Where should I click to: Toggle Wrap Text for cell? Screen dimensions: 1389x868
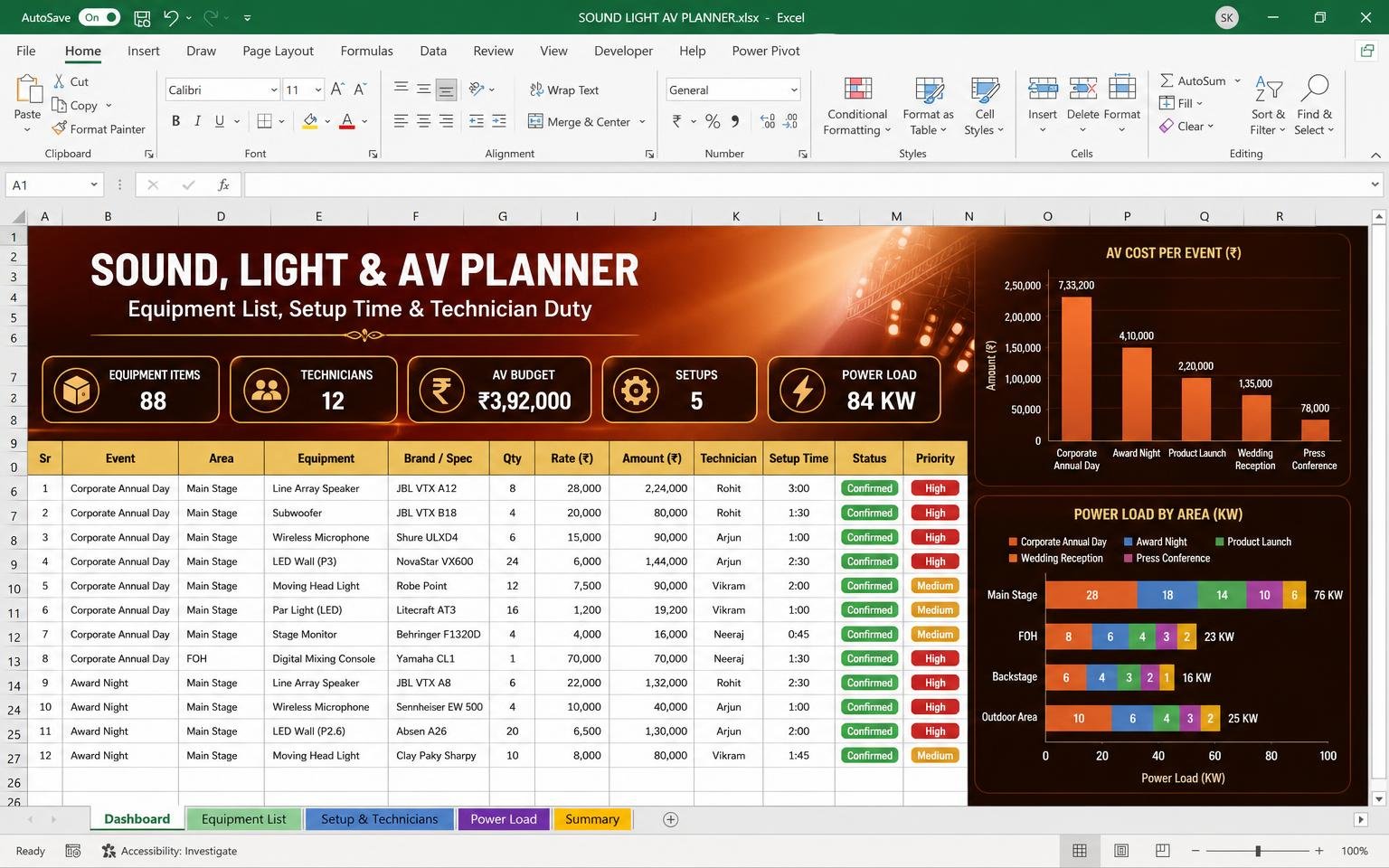pyautogui.click(x=564, y=90)
